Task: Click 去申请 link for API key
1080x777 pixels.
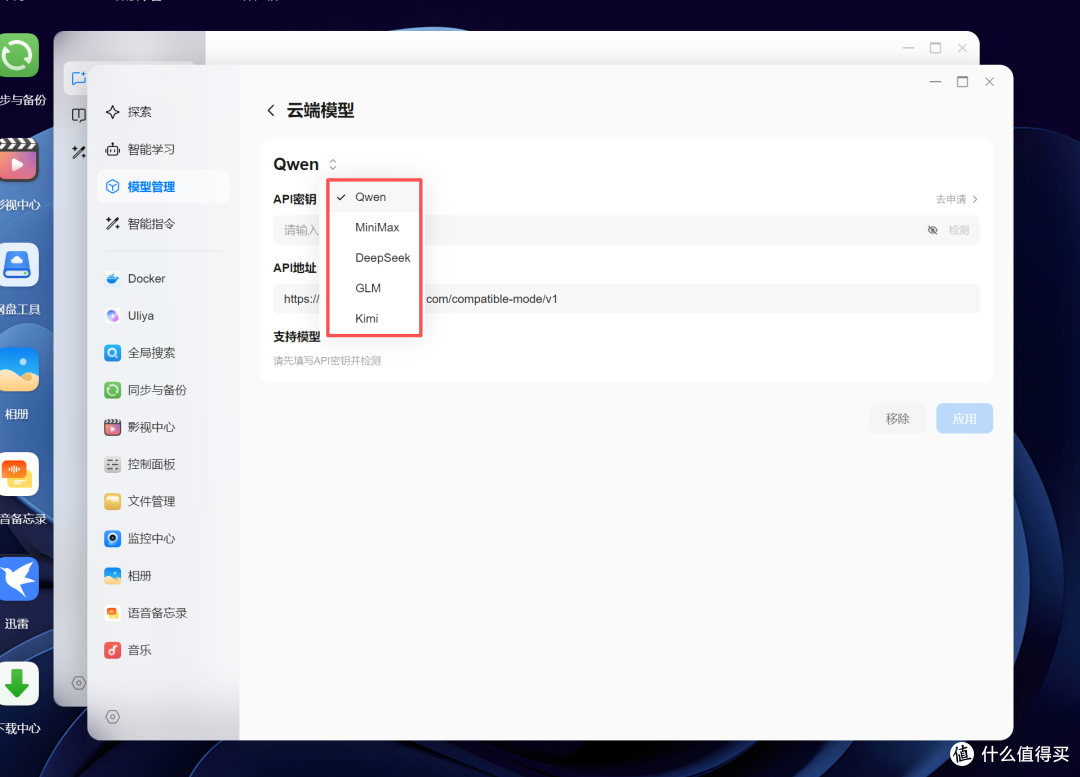Action: coord(957,199)
